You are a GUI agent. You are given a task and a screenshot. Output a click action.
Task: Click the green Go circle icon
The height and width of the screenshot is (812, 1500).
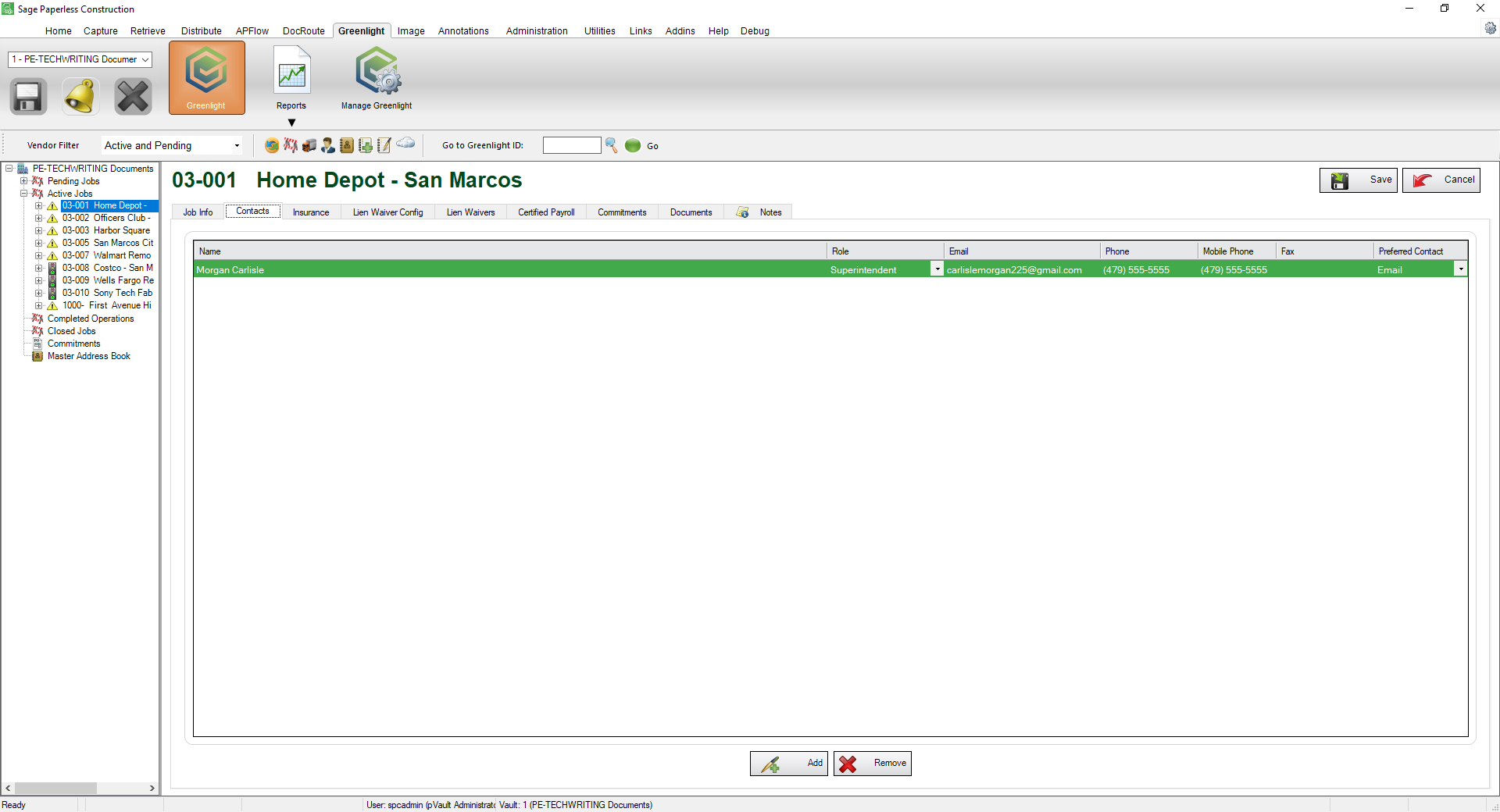[633, 145]
